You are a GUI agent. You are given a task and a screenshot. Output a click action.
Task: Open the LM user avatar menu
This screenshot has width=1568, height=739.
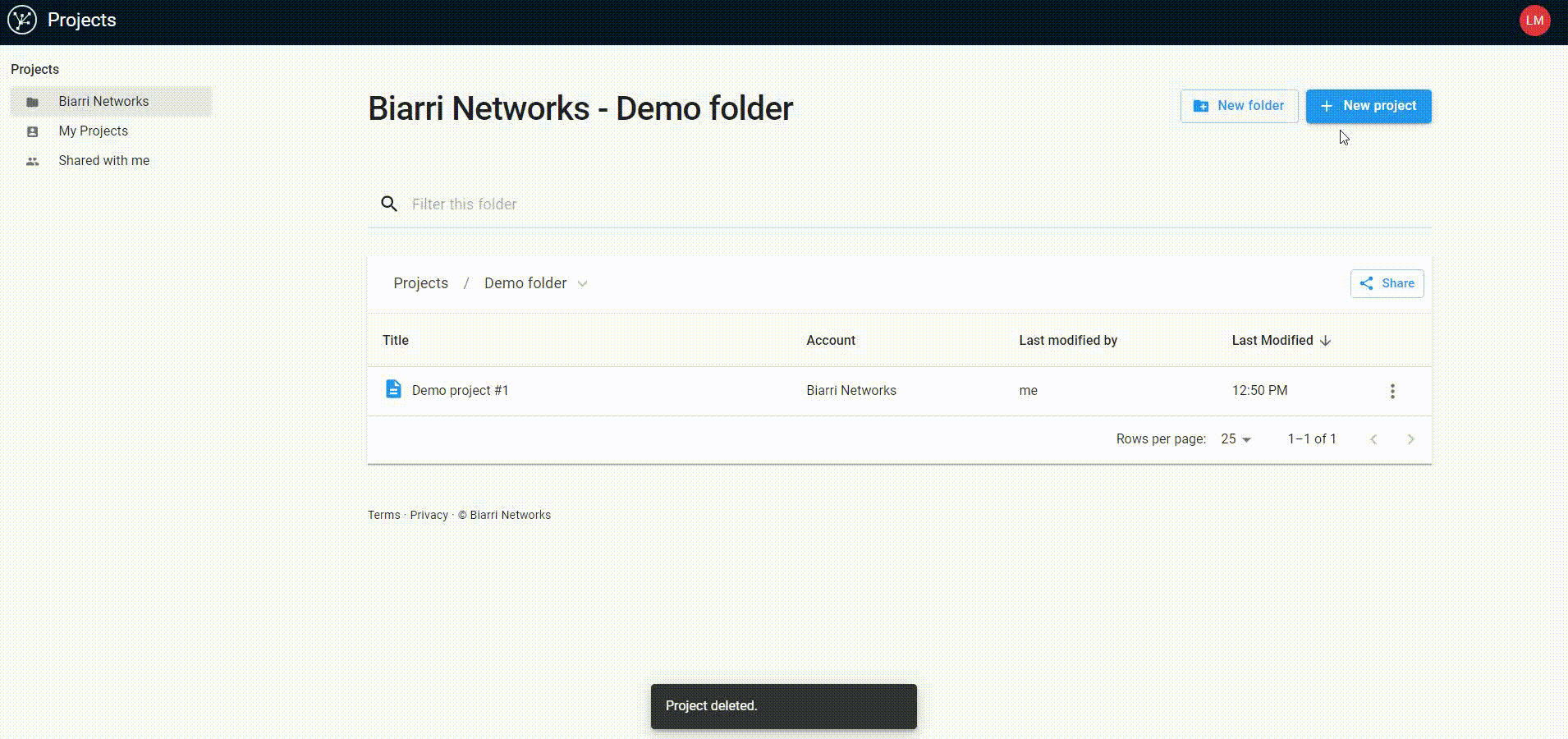(1534, 21)
